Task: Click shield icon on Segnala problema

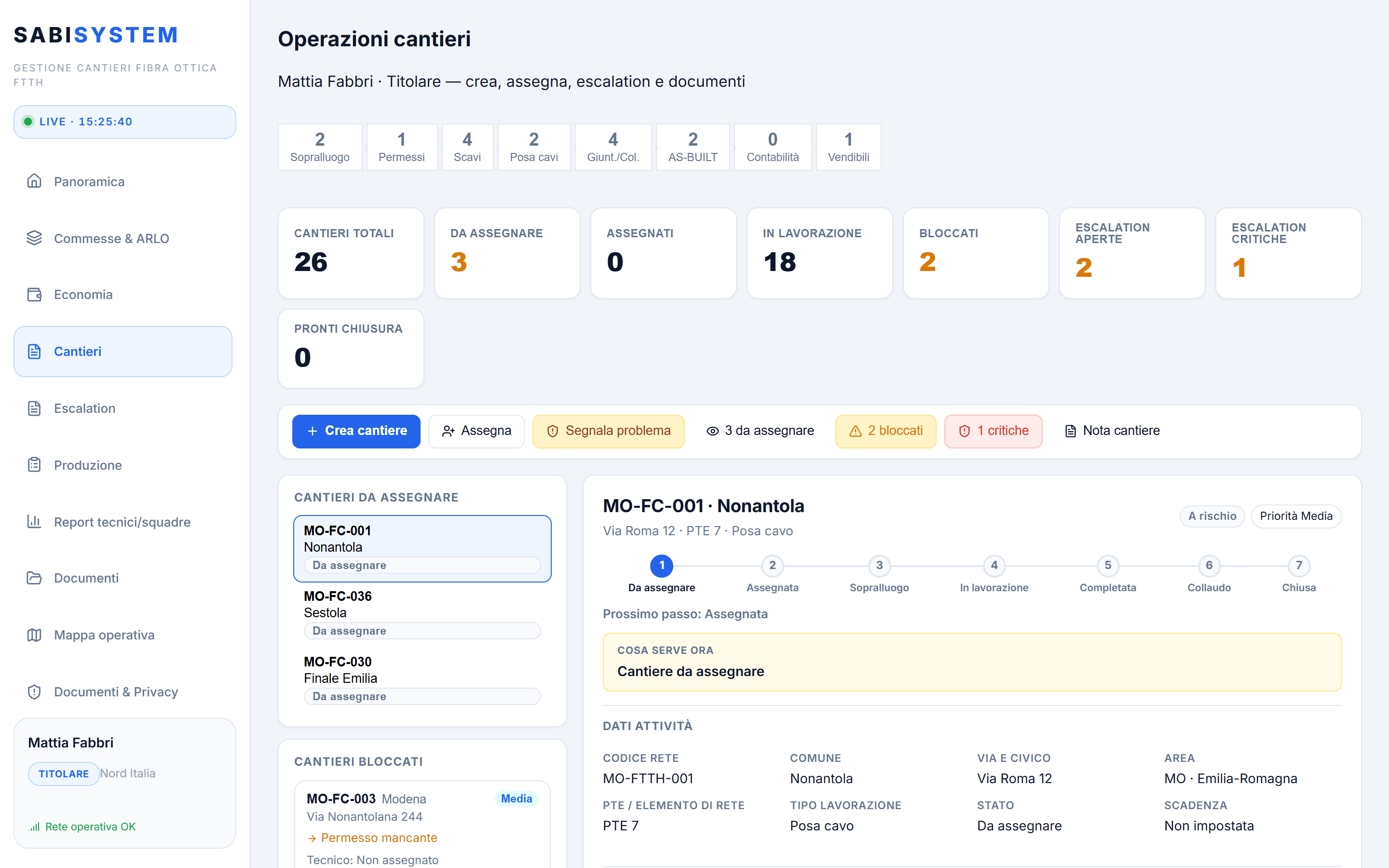Action: pyautogui.click(x=553, y=431)
